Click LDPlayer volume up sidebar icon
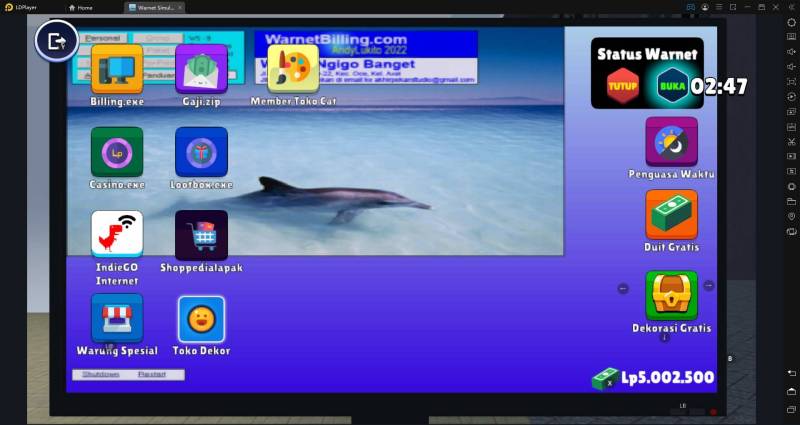The width and height of the screenshot is (800, 425). click(x=791, y=52)
